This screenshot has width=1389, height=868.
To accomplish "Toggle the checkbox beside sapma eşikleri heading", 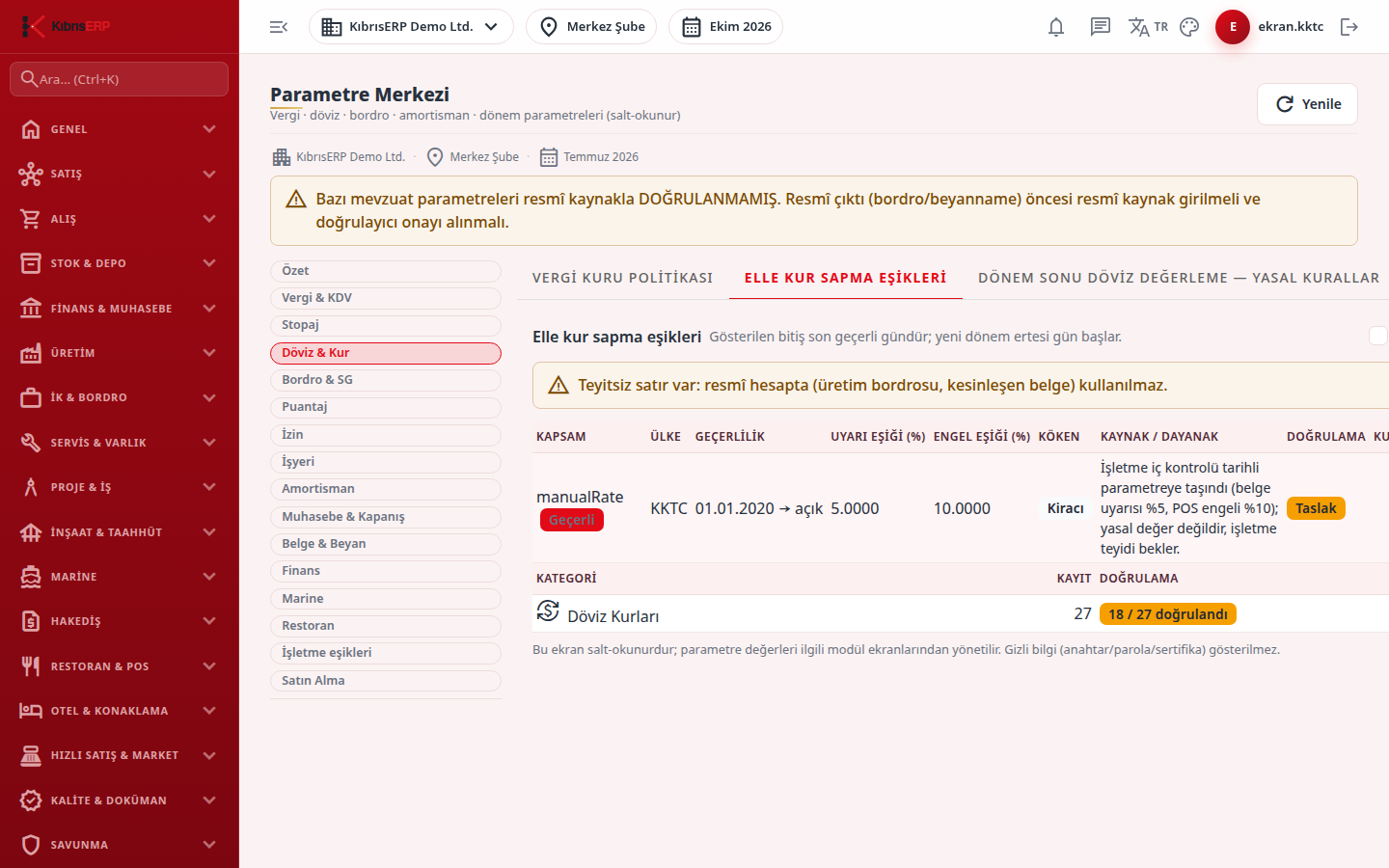I will [x=1378, y=336].
